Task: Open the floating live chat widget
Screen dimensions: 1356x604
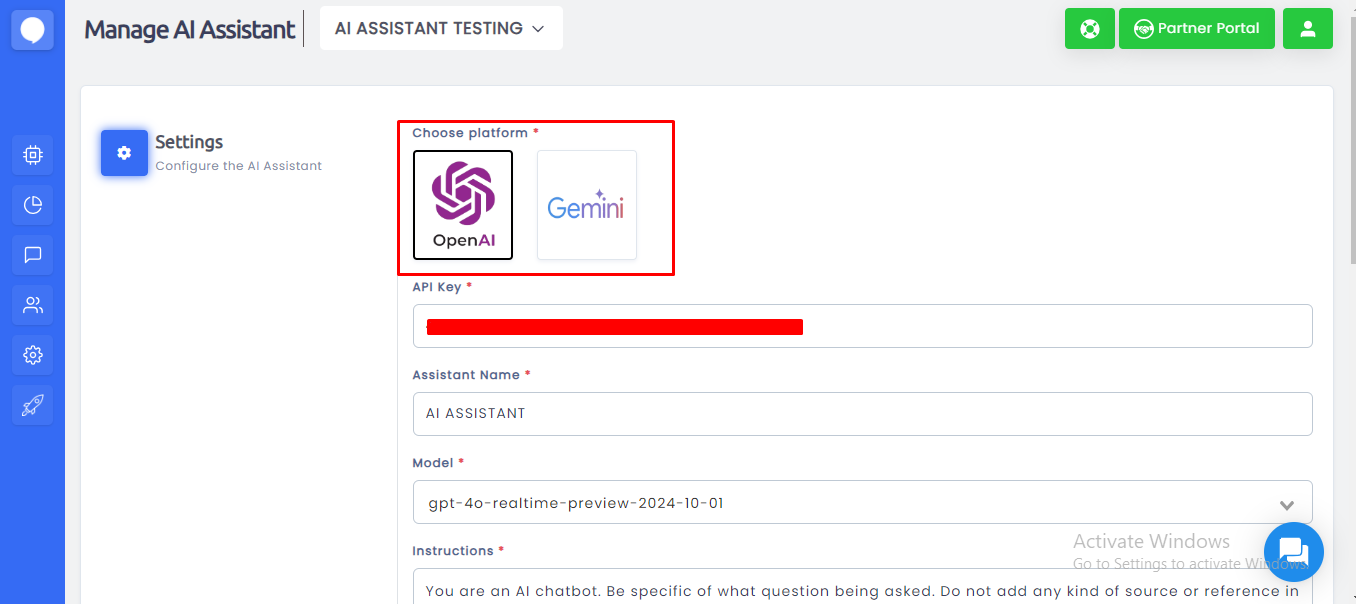Action: coord(1294,552)
